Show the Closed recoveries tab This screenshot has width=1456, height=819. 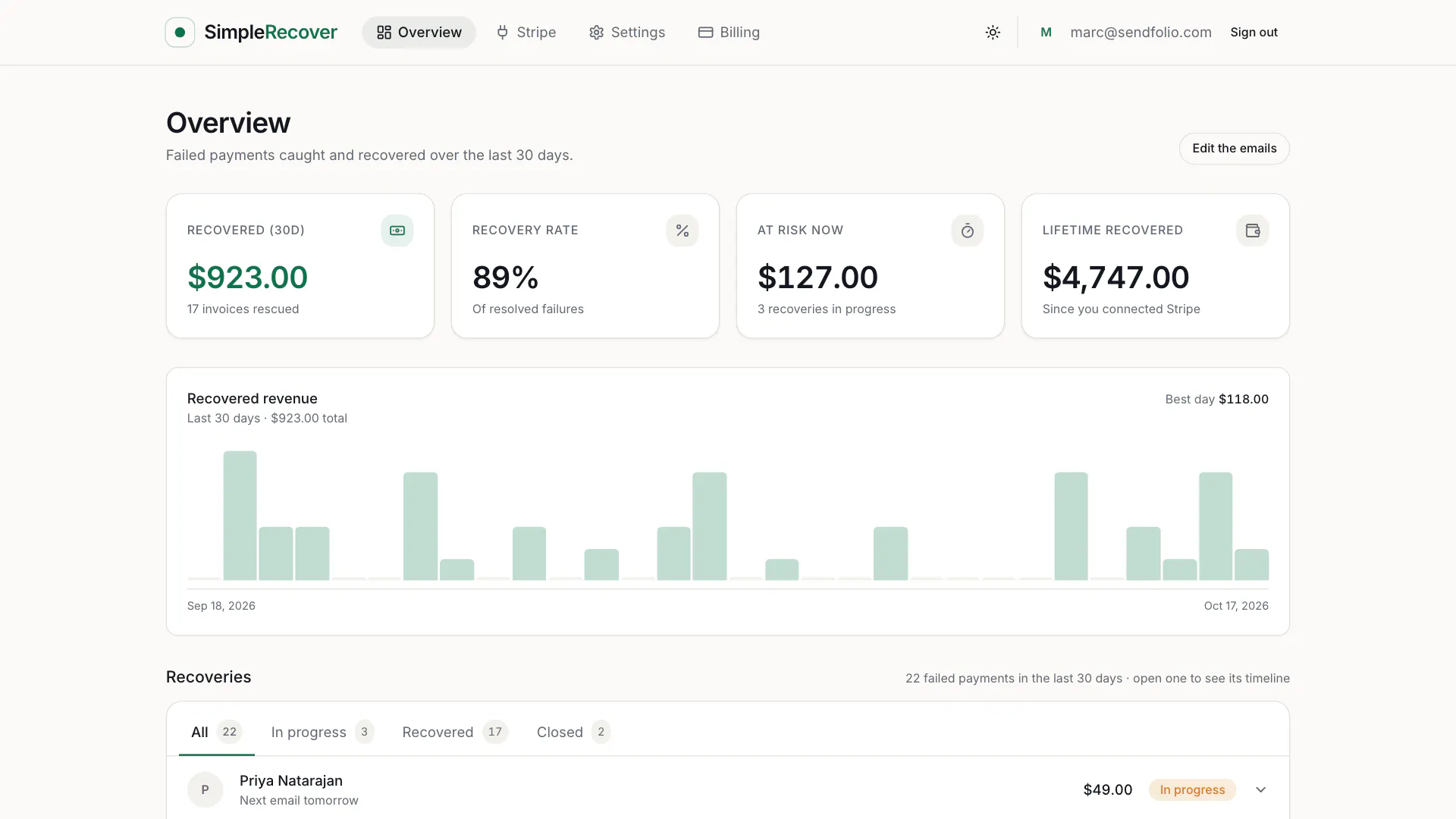[573, 732]
